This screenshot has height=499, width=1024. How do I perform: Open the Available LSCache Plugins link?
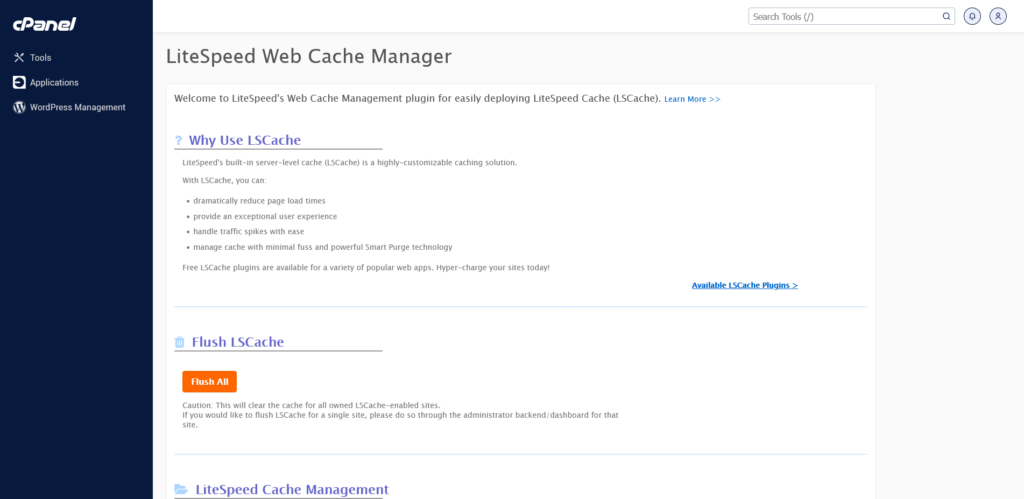(x=744, y=285)
